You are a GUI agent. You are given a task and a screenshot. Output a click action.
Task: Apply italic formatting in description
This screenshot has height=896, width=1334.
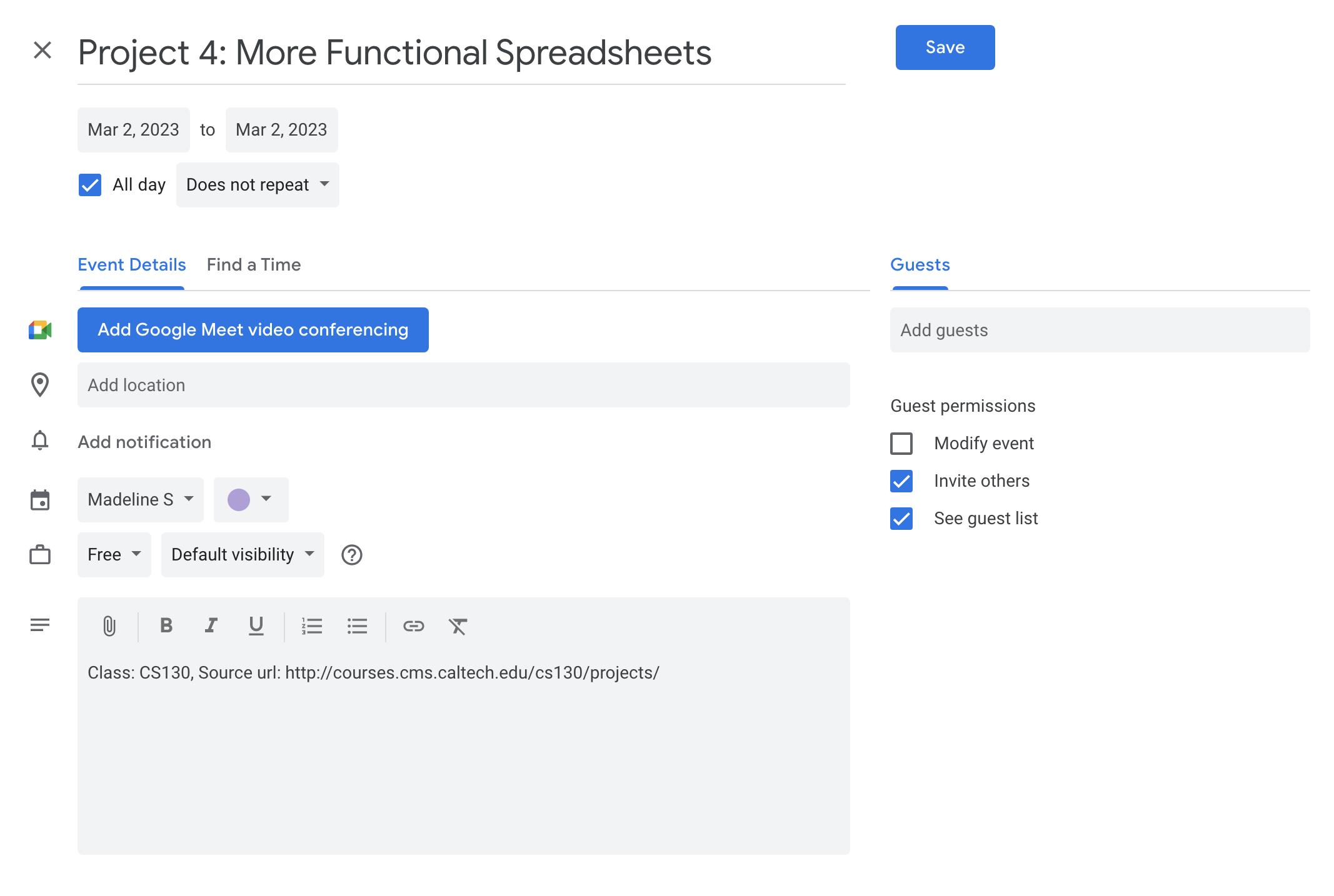[x=211, y=625]
